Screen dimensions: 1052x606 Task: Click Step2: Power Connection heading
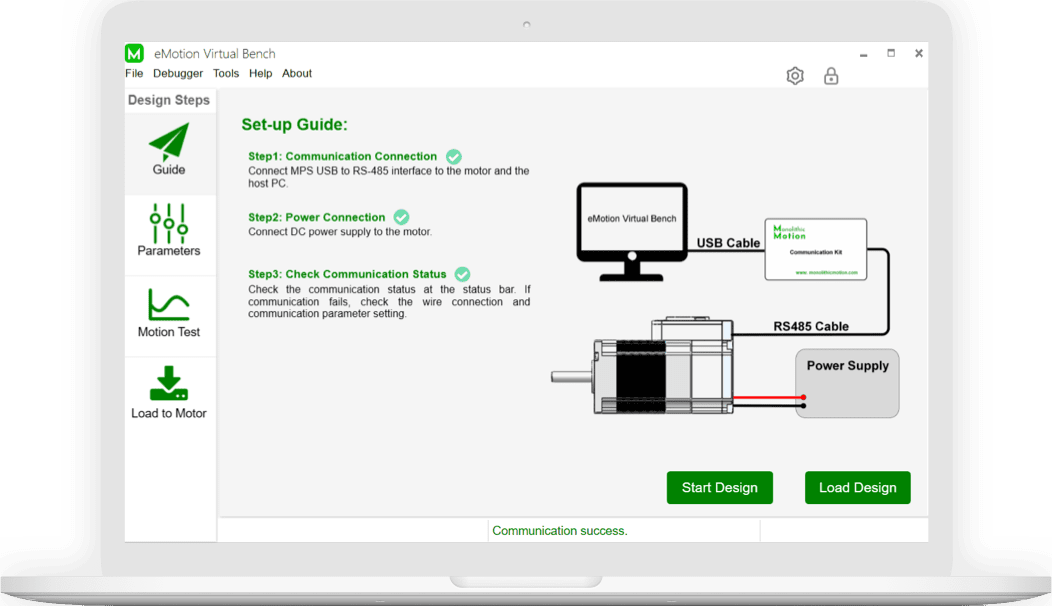[317, 217]
